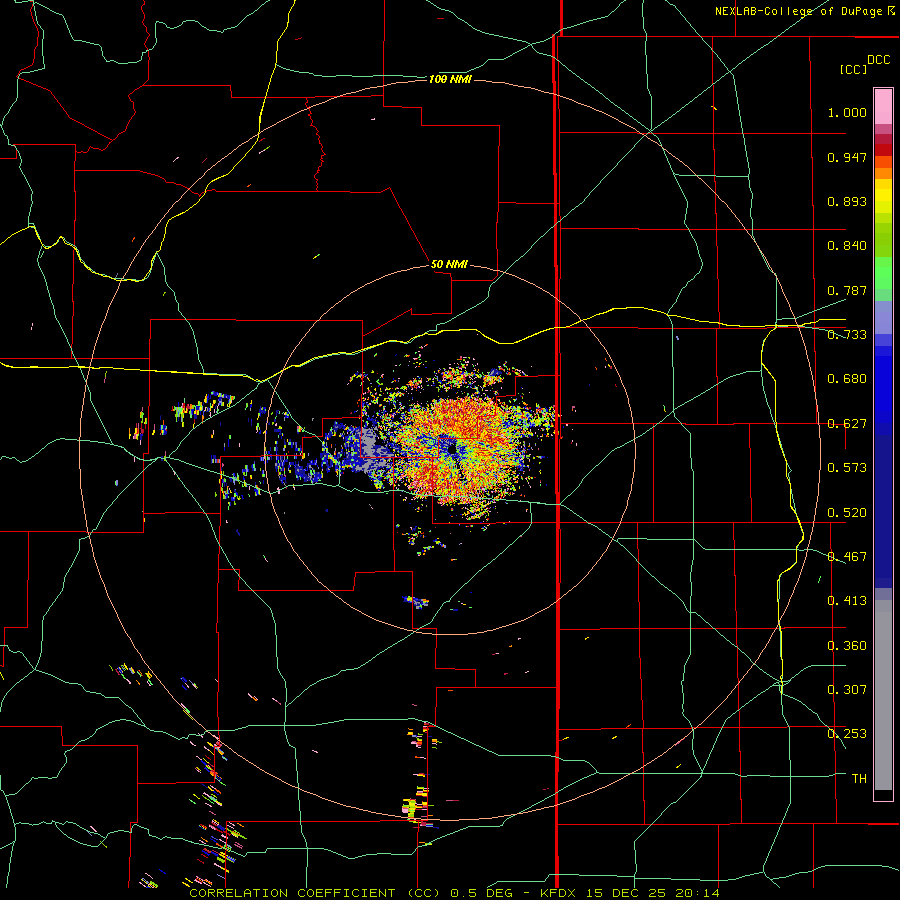This screenshot has width=900, height=900.
Task: Select the 0.680 scale value
Action: pos(847,379)
